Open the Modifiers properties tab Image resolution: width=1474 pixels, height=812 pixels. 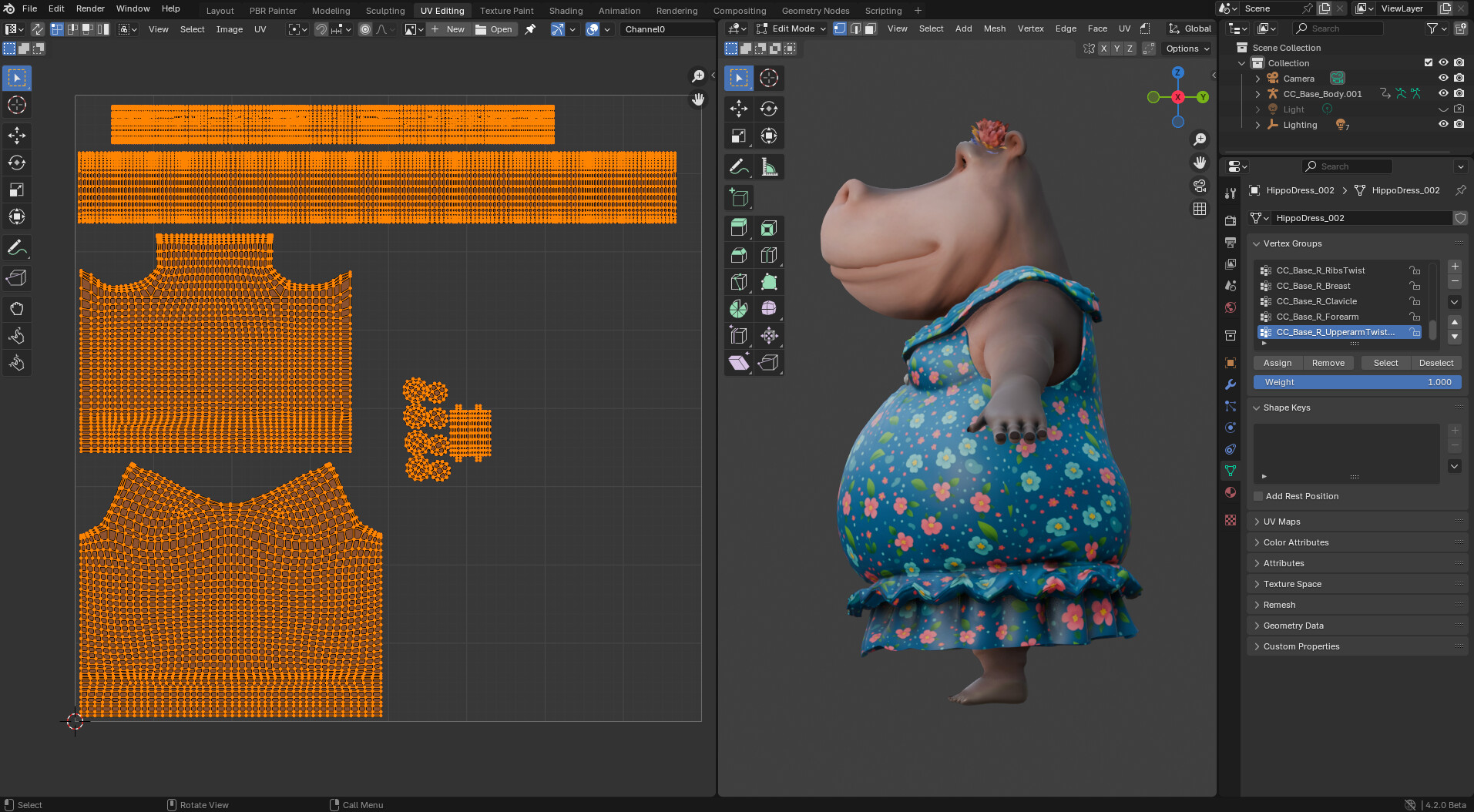1231,384
